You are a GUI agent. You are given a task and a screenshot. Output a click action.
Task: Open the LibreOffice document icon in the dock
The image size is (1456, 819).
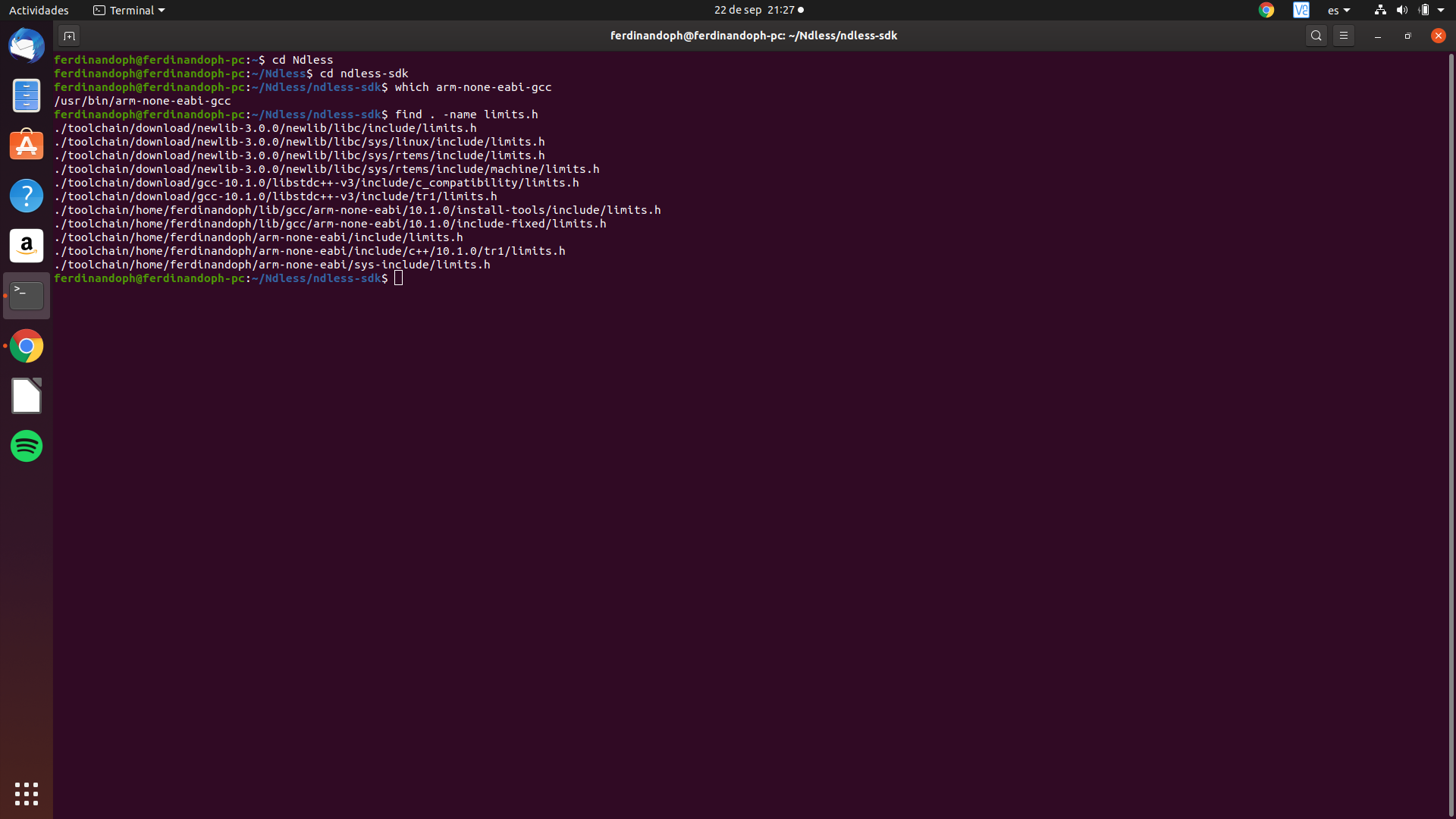click(x=27, y=396)
